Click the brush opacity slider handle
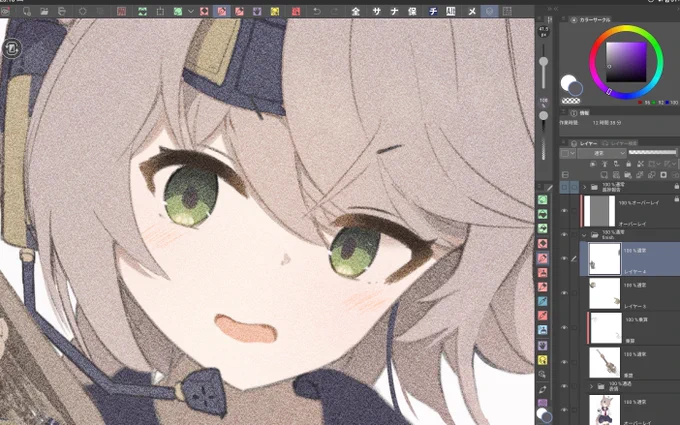 (x=543, y=116)
